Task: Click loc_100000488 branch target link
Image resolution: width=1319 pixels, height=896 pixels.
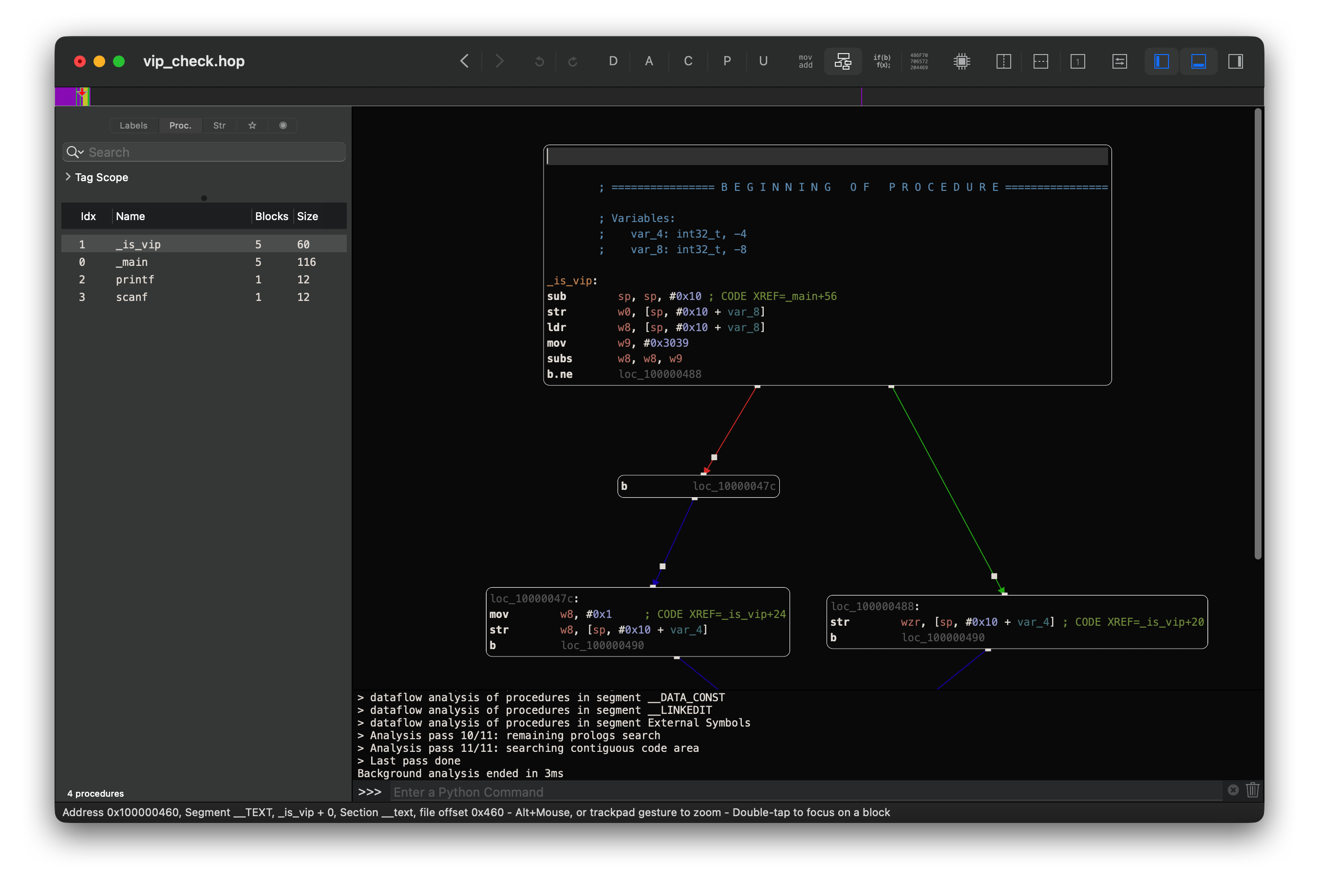Action: pyautogui.click(x=659, y=374)
